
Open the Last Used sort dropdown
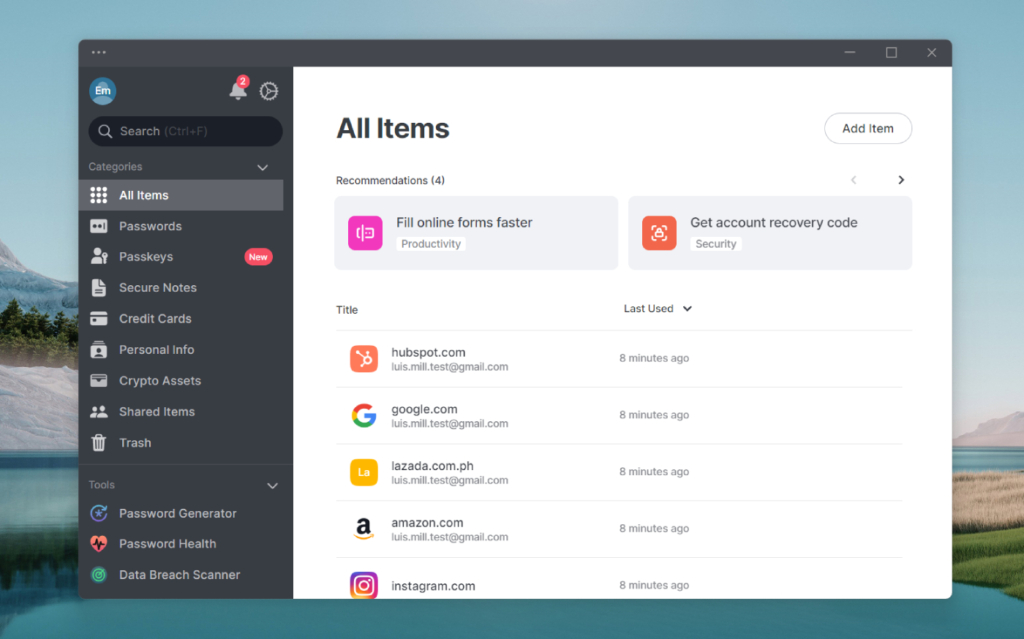[x=658, y=309]
